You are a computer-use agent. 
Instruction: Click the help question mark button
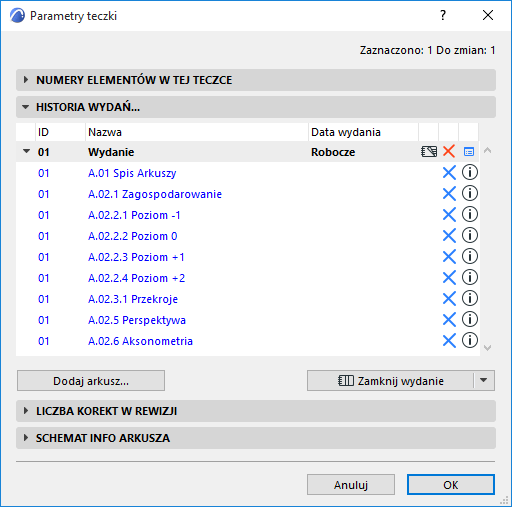click(x=443, y=15)
